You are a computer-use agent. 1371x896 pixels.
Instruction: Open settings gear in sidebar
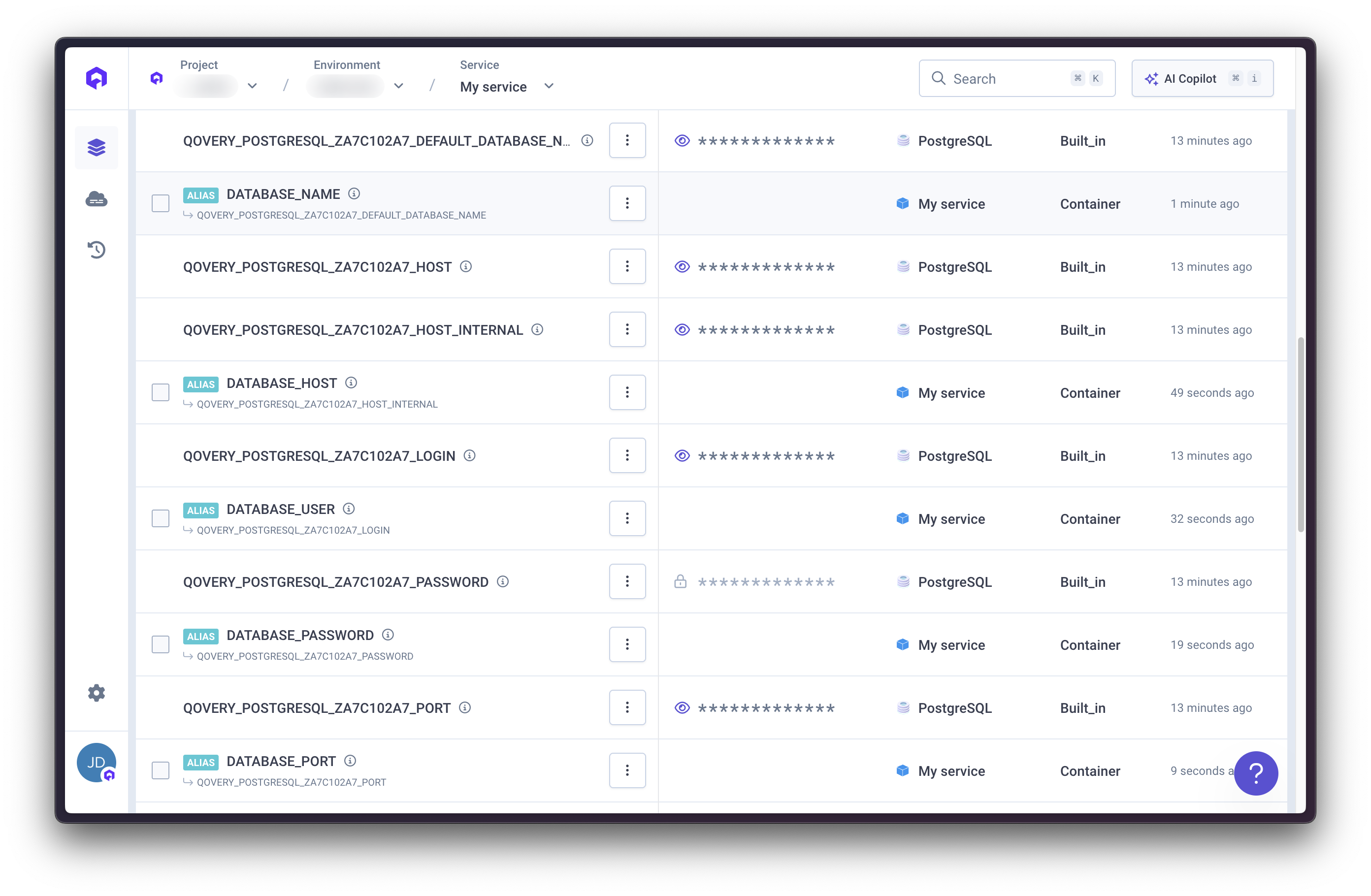tap(96, 693)
